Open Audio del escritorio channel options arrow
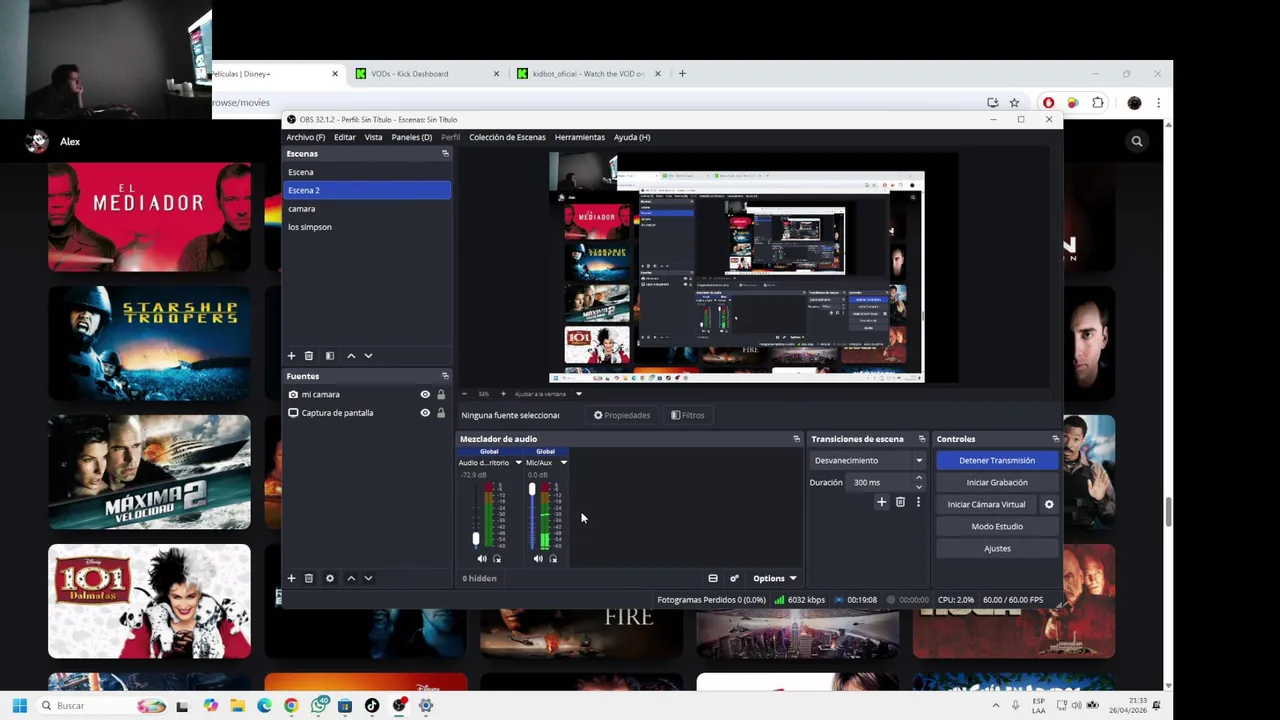 [x=518, y=463]
